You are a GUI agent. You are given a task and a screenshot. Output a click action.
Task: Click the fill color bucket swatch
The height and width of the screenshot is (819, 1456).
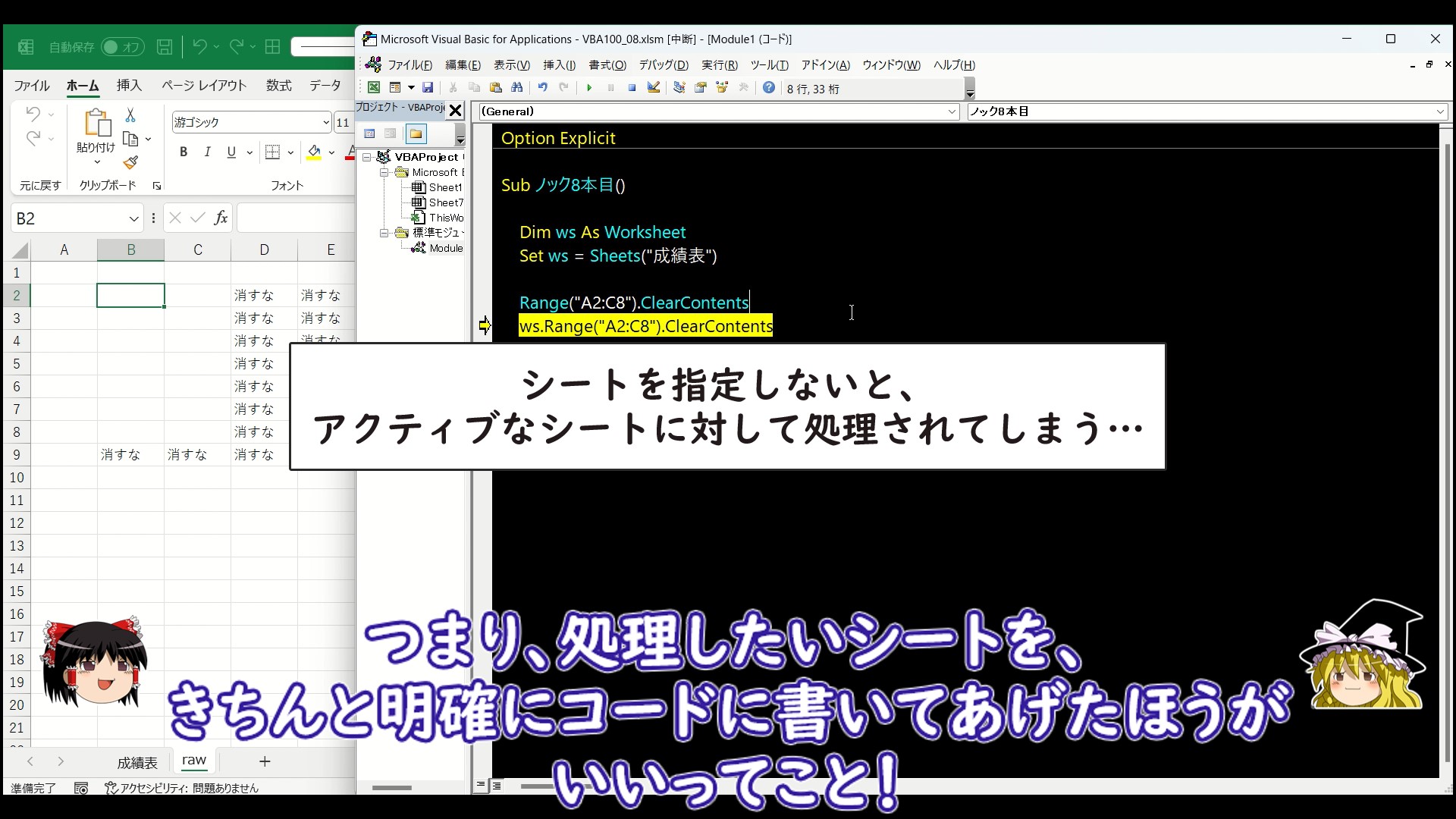tap(314, 152)
